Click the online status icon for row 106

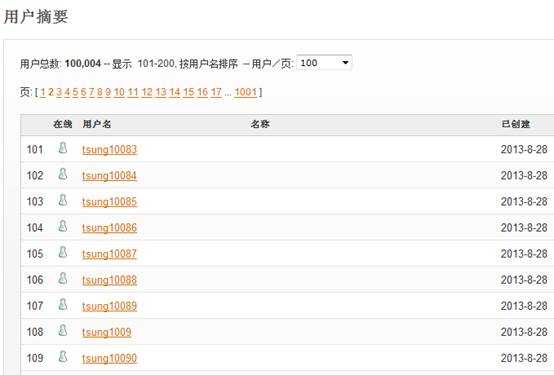63,278
